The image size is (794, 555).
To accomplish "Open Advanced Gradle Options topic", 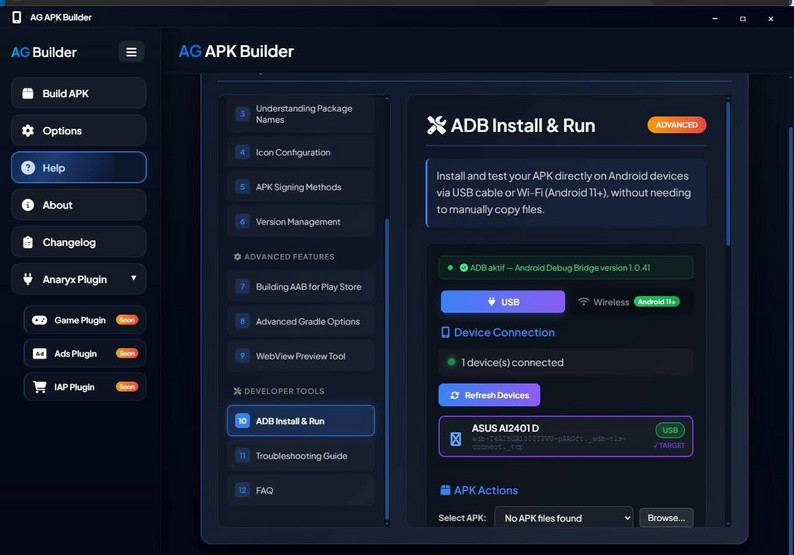I will (301, 321).
